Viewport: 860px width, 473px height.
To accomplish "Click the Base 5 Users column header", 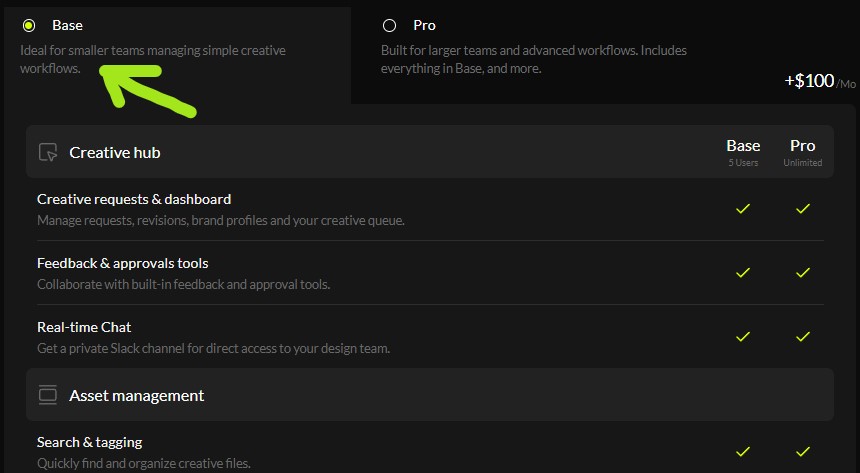I will tap(743, 151).
